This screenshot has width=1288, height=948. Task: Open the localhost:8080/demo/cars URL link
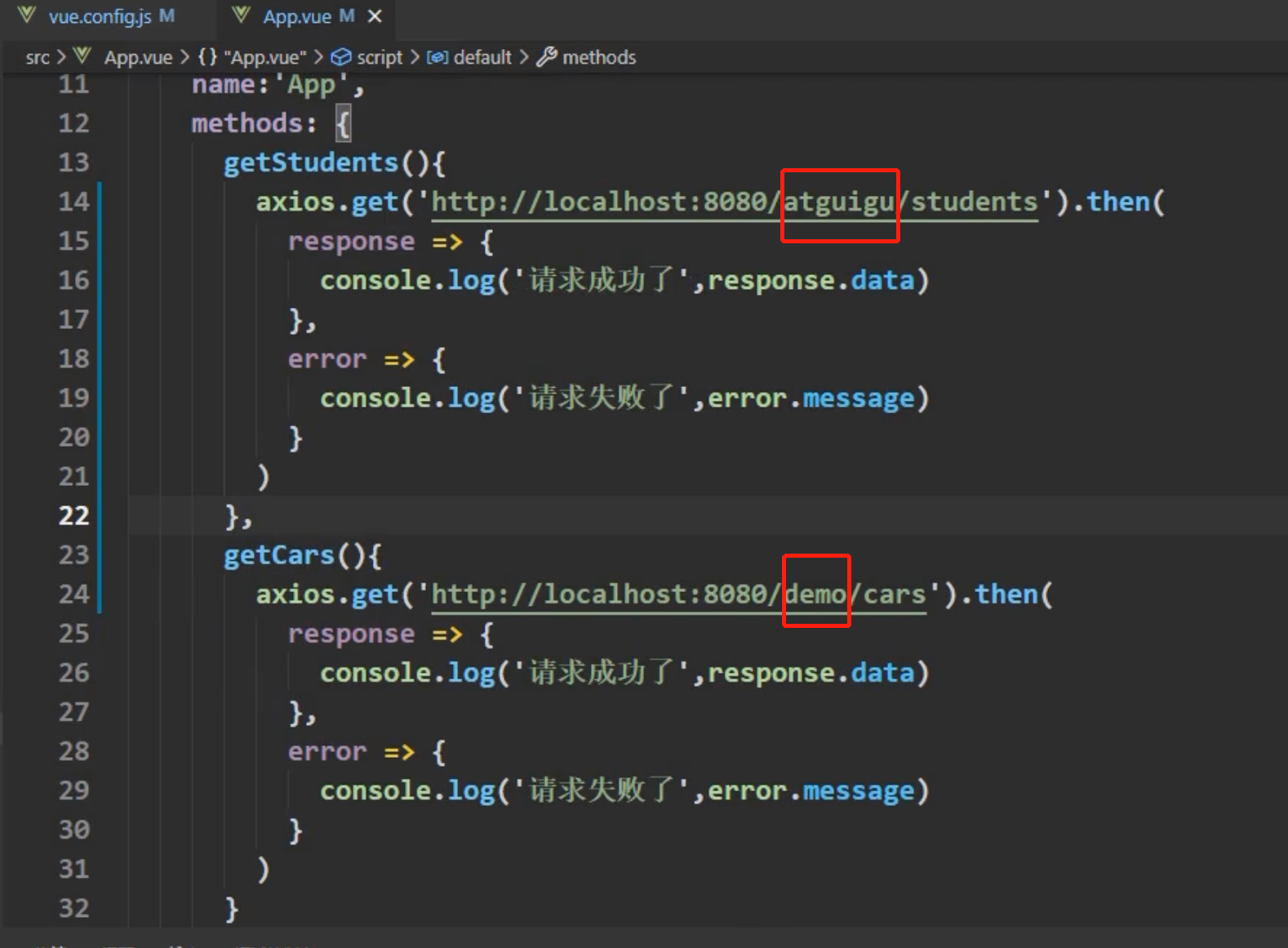pyautogui.click(x=679, y=594)
